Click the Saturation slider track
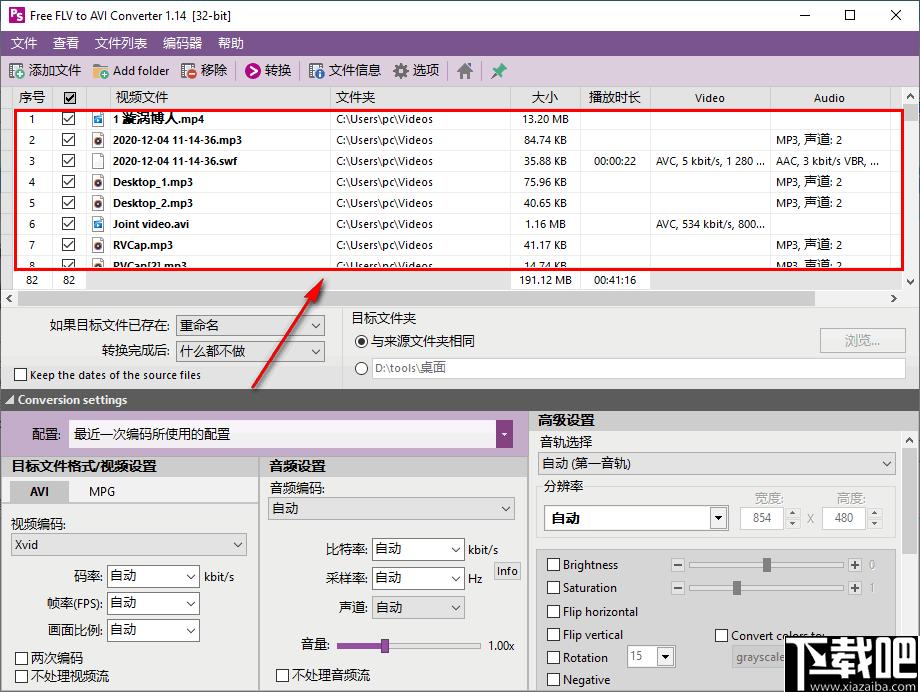This screenshot has height=692, width=920. click(766, 588)
